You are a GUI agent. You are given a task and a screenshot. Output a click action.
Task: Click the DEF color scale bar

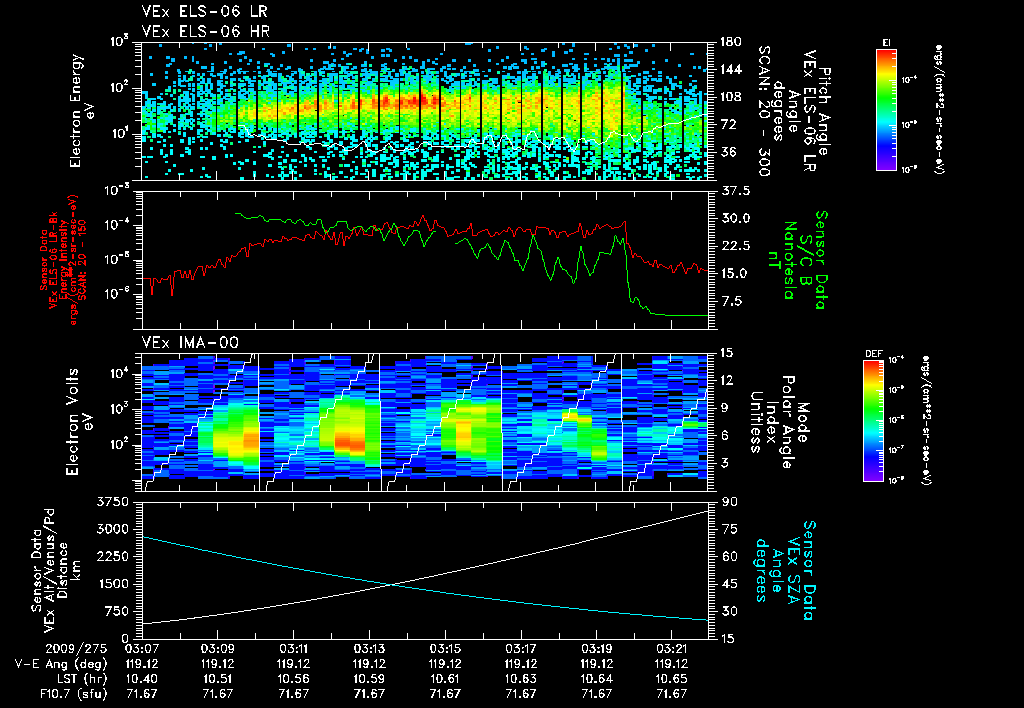click(874, 421)
